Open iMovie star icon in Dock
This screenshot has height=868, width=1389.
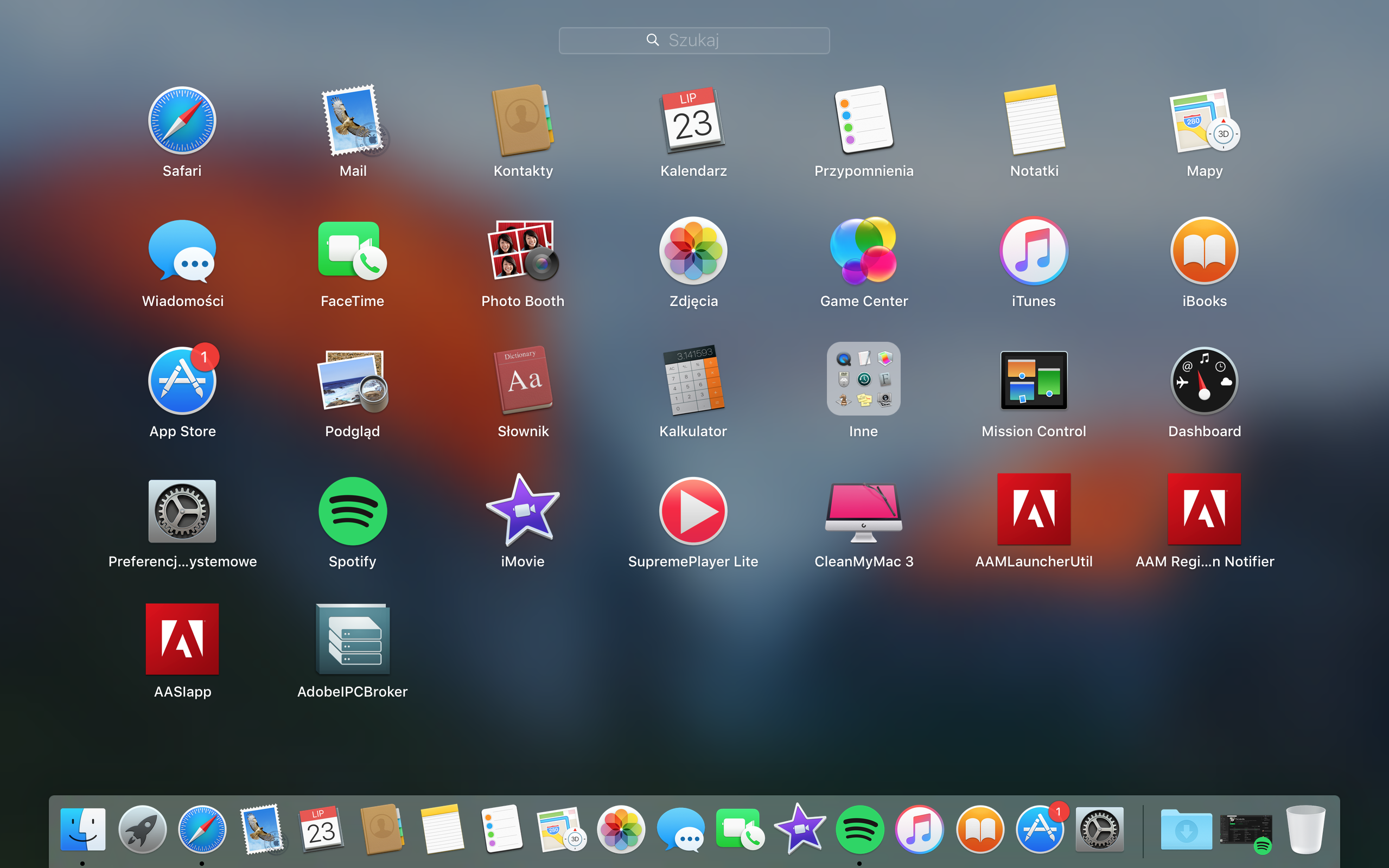(x=800, y=828)
